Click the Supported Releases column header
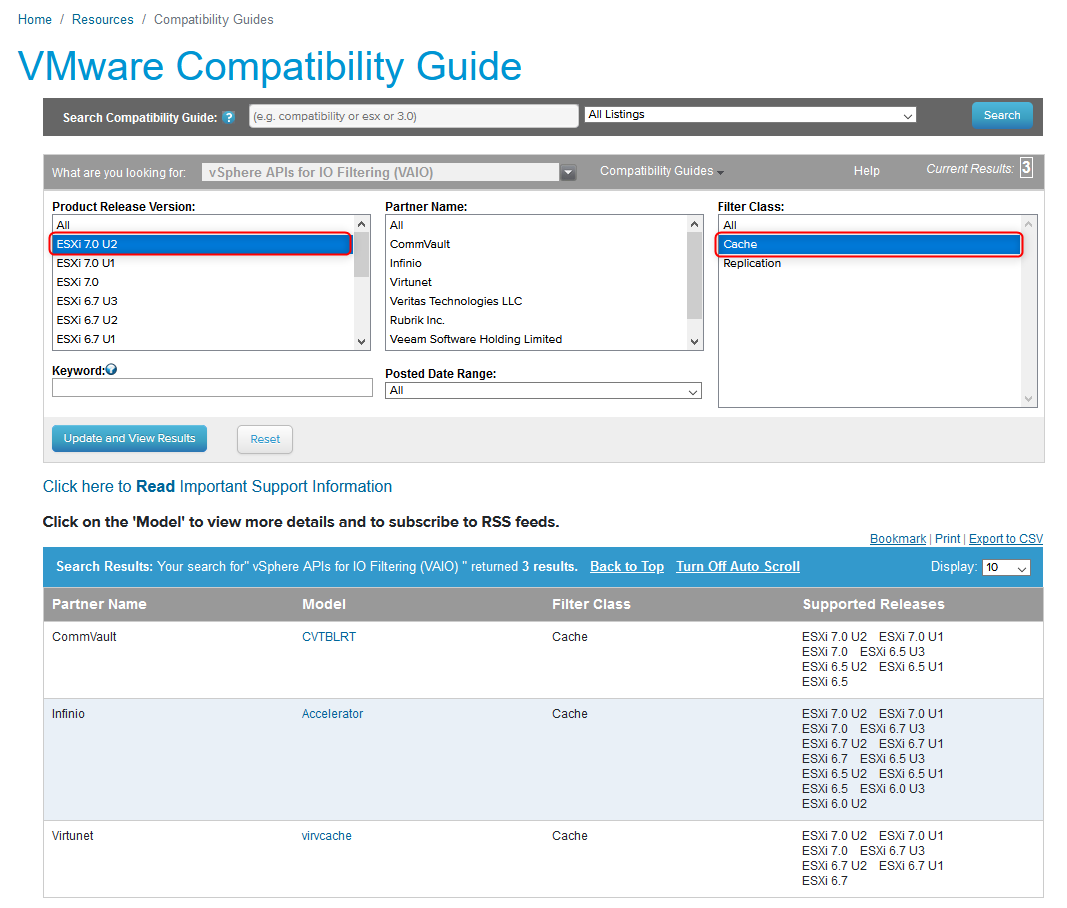Screen dimensions: 1067x908 point(874,604)
